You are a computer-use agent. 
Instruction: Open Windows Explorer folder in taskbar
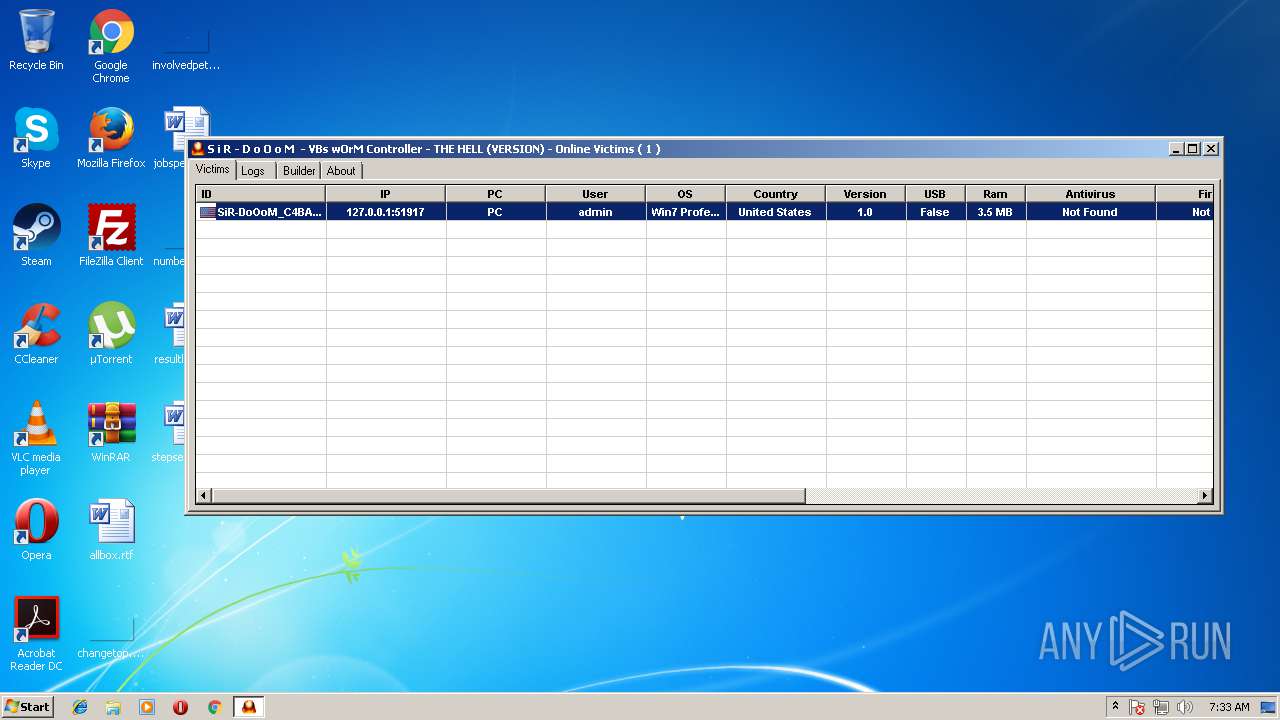pyautogui.click(x=113, y=707)
